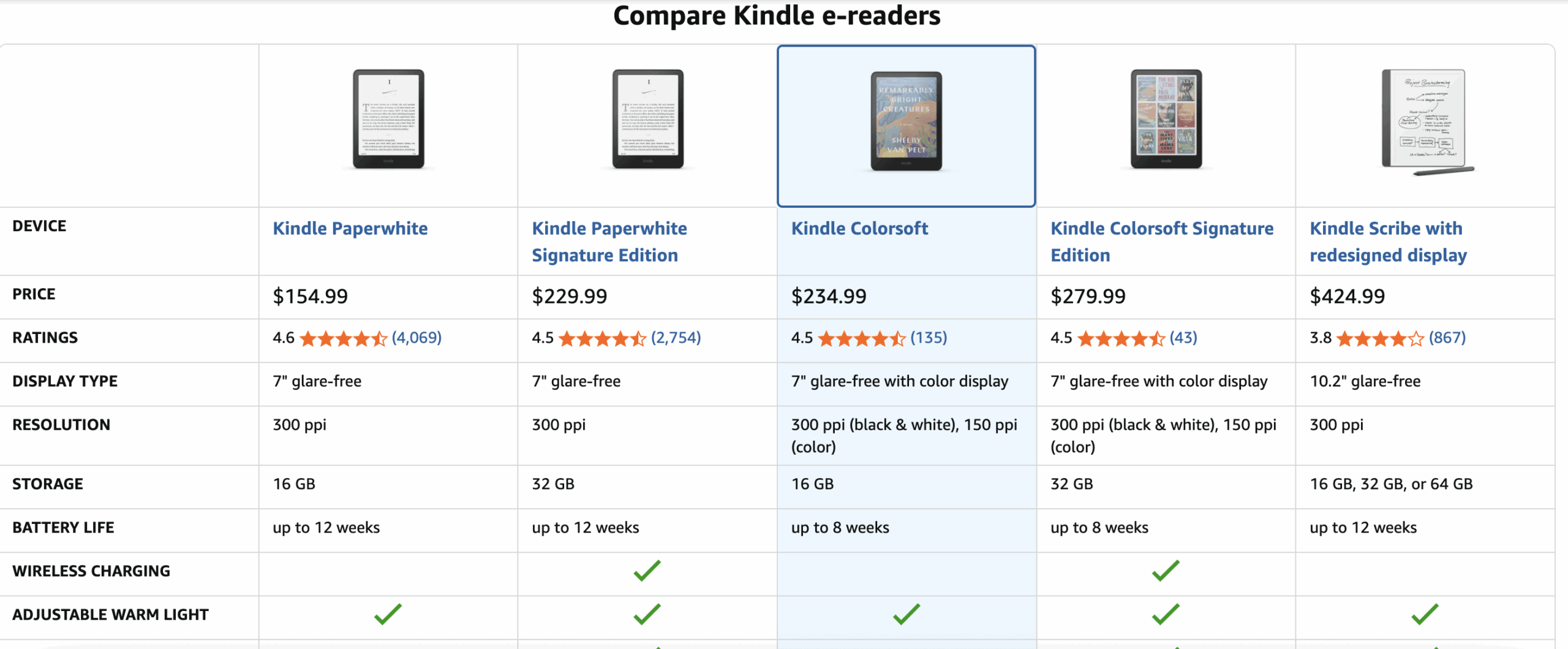Screen dimensions: 1568x649
Task: Click the Colorsoft Signature Edition product image
Action: pyautogui.click(x=1166, y=120)
